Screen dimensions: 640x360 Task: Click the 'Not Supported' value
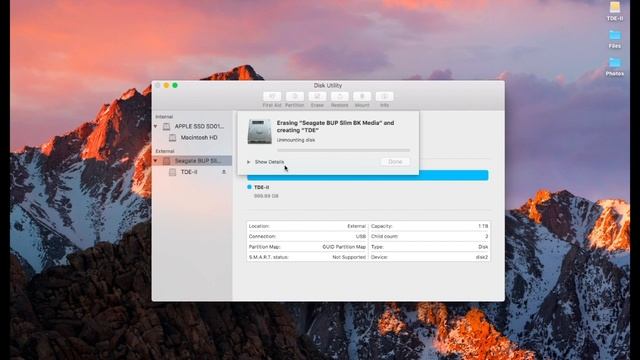click(349, 258)
